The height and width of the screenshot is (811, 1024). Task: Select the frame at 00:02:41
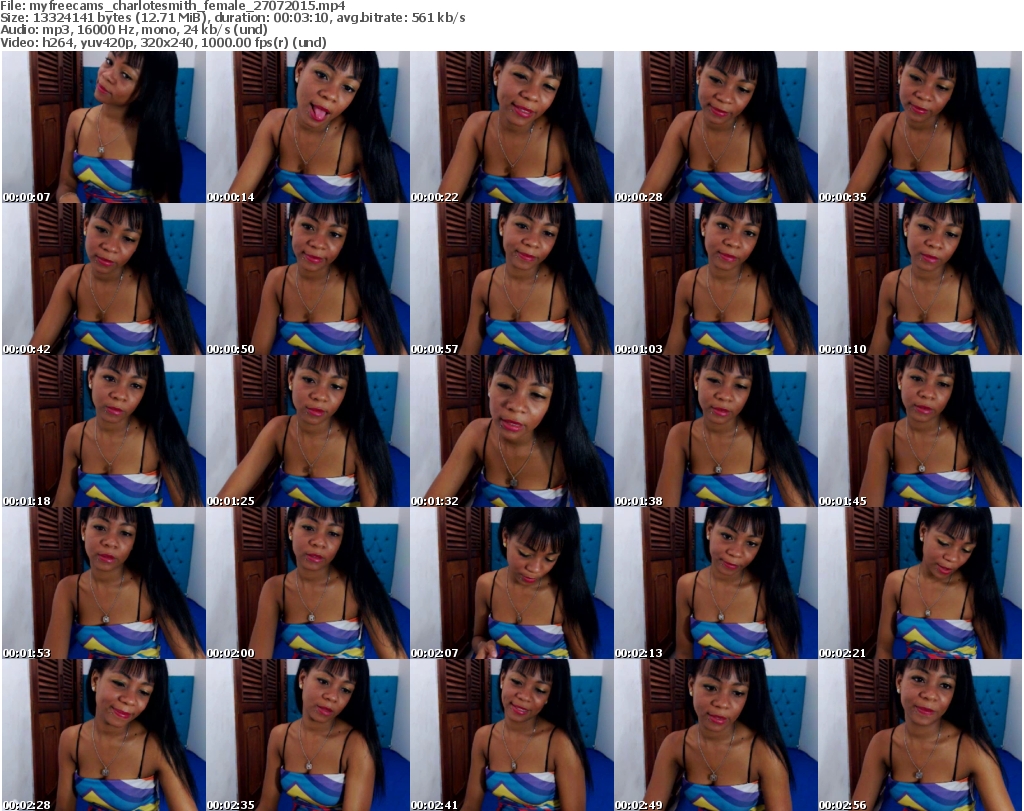click(511, 735)
